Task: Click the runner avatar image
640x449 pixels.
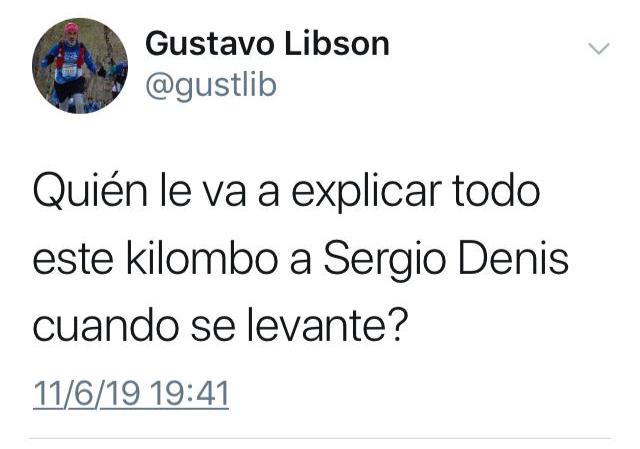Action: coord(80,66)
